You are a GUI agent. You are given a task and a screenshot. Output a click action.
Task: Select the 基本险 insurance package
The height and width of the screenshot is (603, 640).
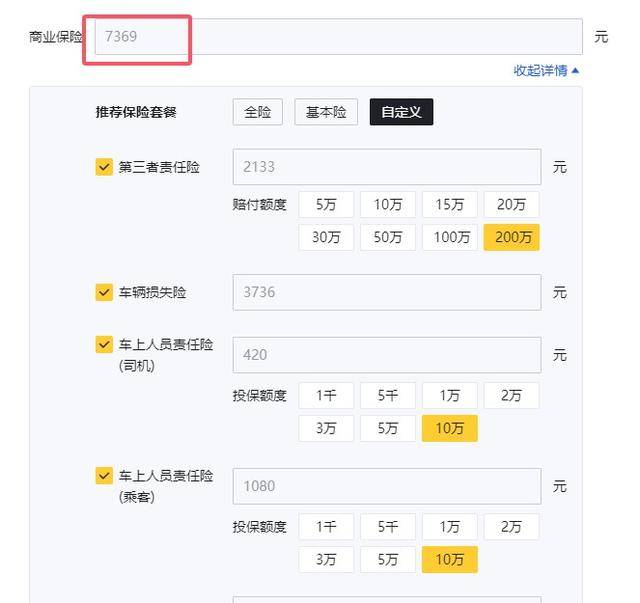click(x=326, y=112)
